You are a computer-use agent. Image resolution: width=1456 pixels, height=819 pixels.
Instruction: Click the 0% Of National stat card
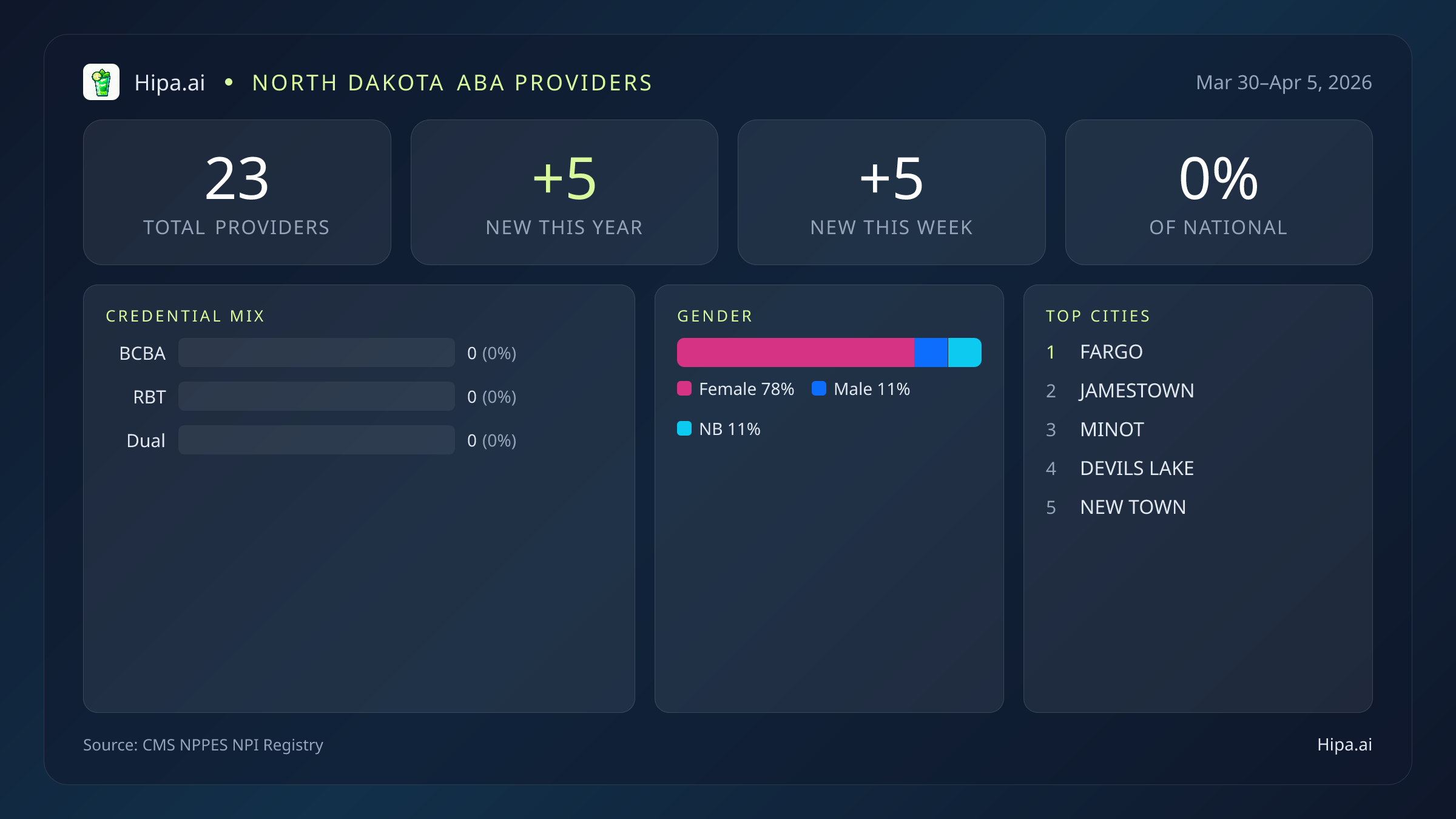click(x=1219, y=192)
